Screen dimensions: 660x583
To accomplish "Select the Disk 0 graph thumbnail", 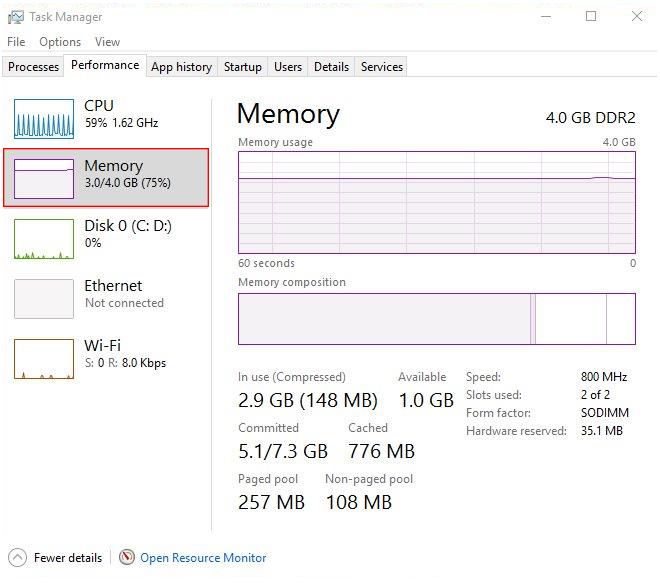I will (x=44, y=239).
